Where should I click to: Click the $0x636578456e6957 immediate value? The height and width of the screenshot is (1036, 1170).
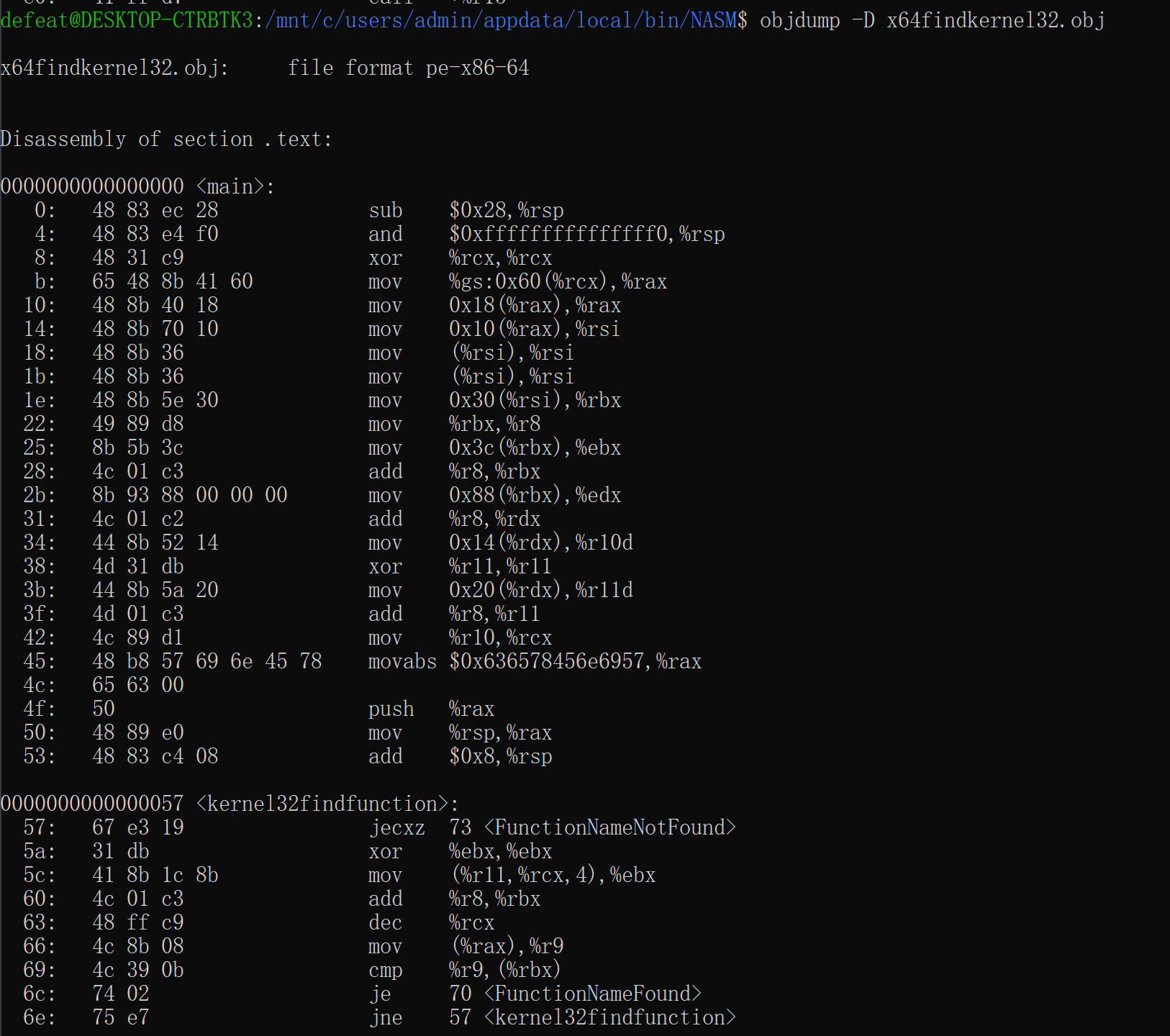coord(550,662)
